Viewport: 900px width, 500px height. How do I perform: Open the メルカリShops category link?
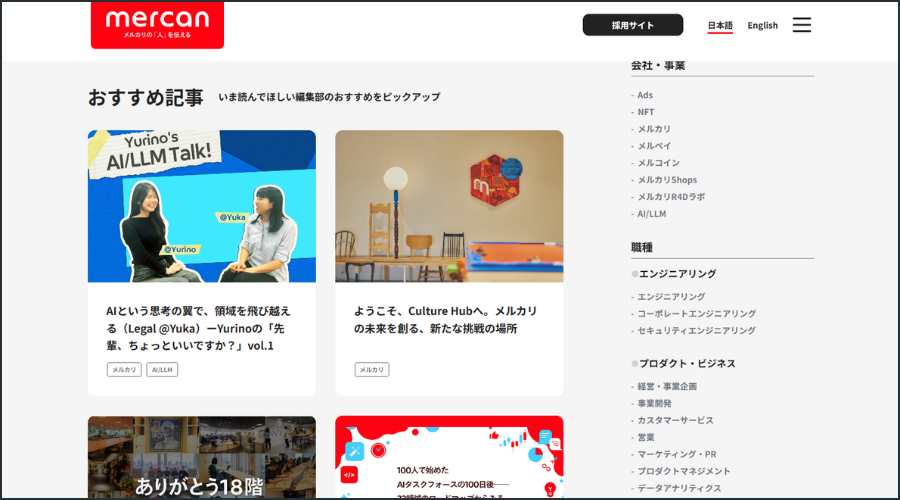tap(667, 180)
